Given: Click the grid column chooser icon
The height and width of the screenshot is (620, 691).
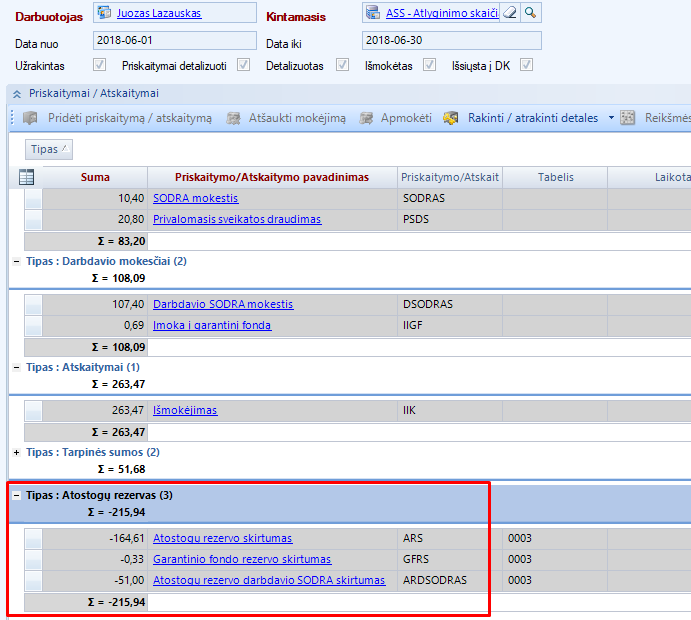Looking at the screenshot, I should click(27, 177).
